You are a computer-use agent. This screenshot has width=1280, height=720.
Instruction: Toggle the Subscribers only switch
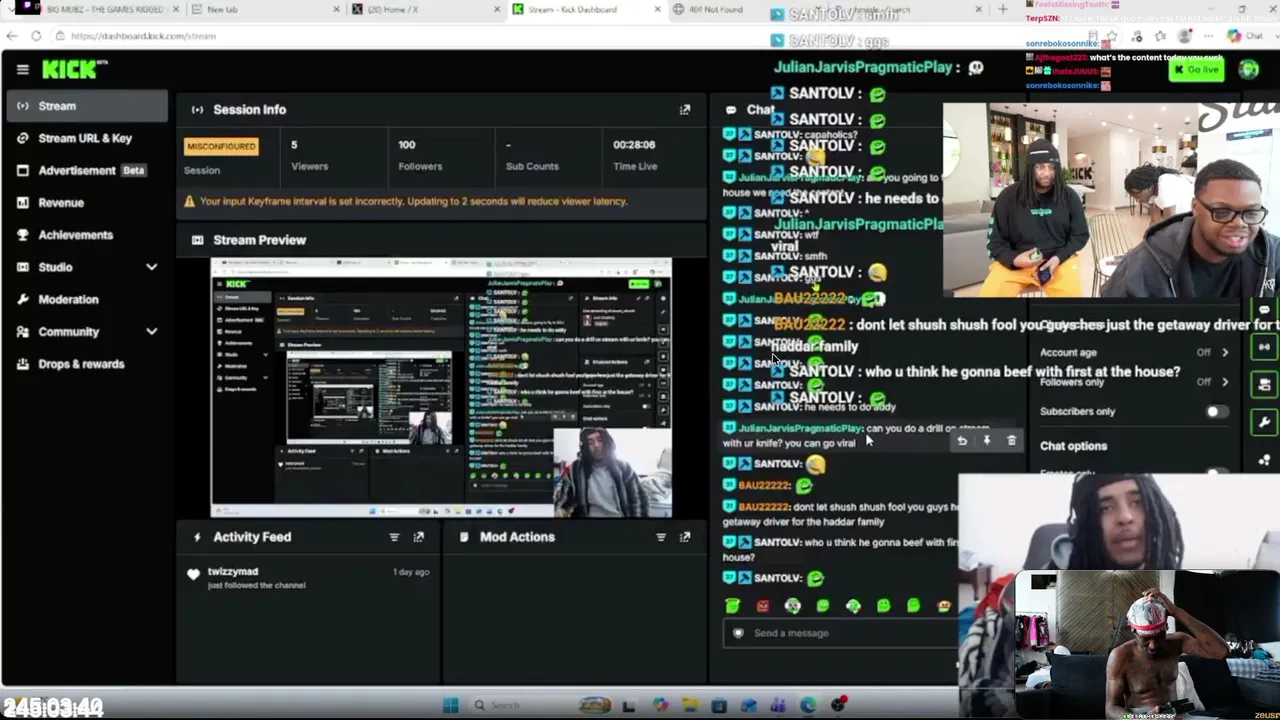1216,412
